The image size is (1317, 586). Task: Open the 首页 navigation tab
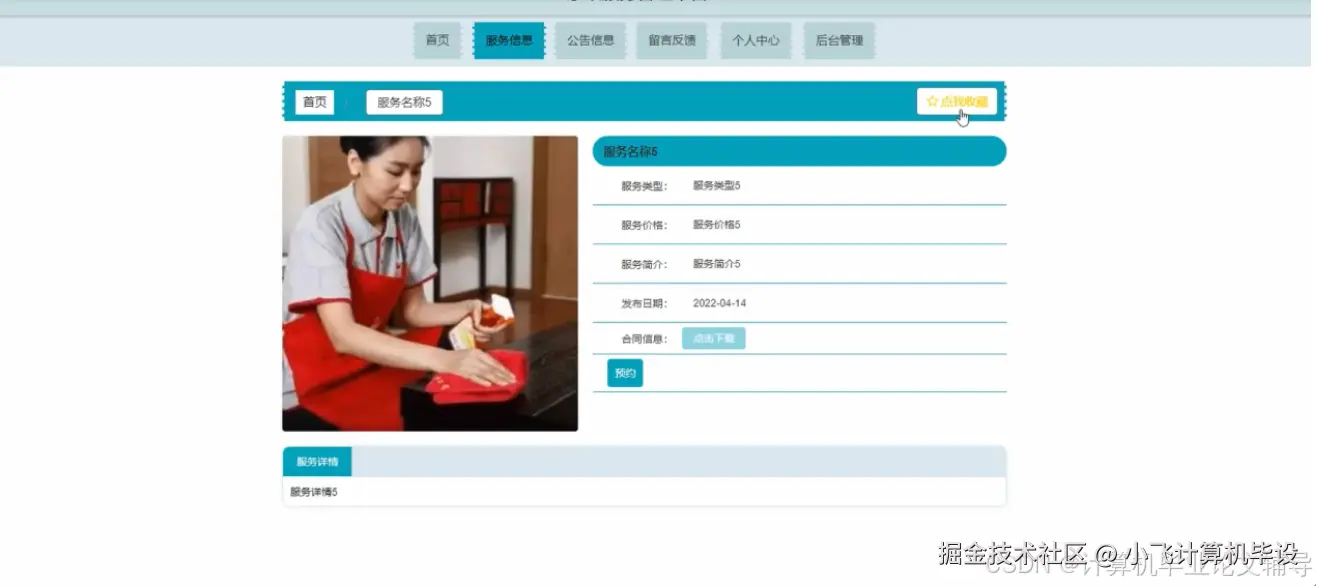tap(437, 41)
